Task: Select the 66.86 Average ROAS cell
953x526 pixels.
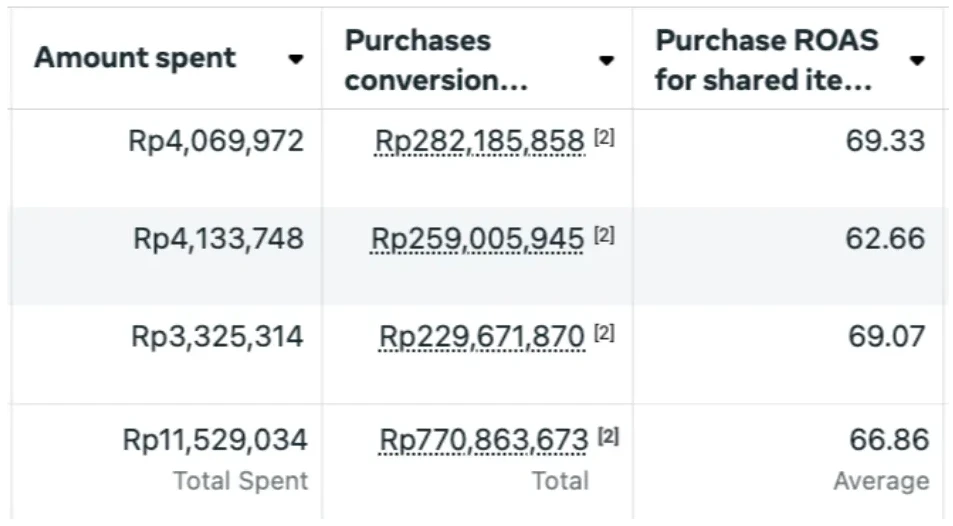Action: pyautogui.click(x=888, y=439)
